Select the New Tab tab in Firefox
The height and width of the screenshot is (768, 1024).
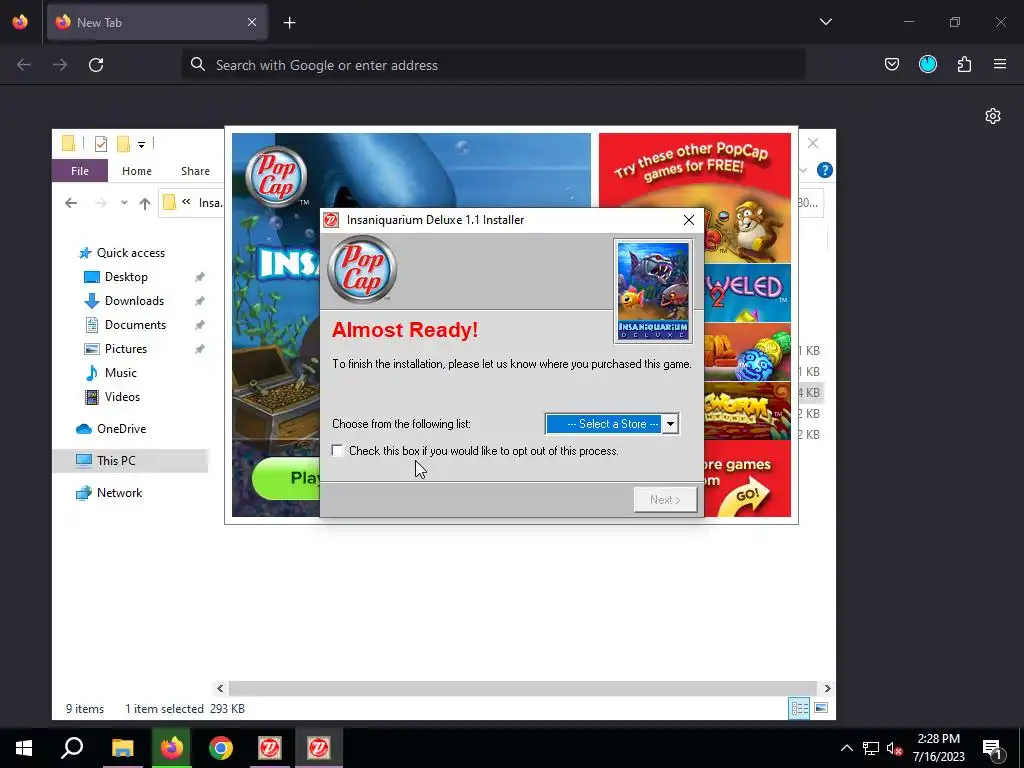click(x=157, y=22)
